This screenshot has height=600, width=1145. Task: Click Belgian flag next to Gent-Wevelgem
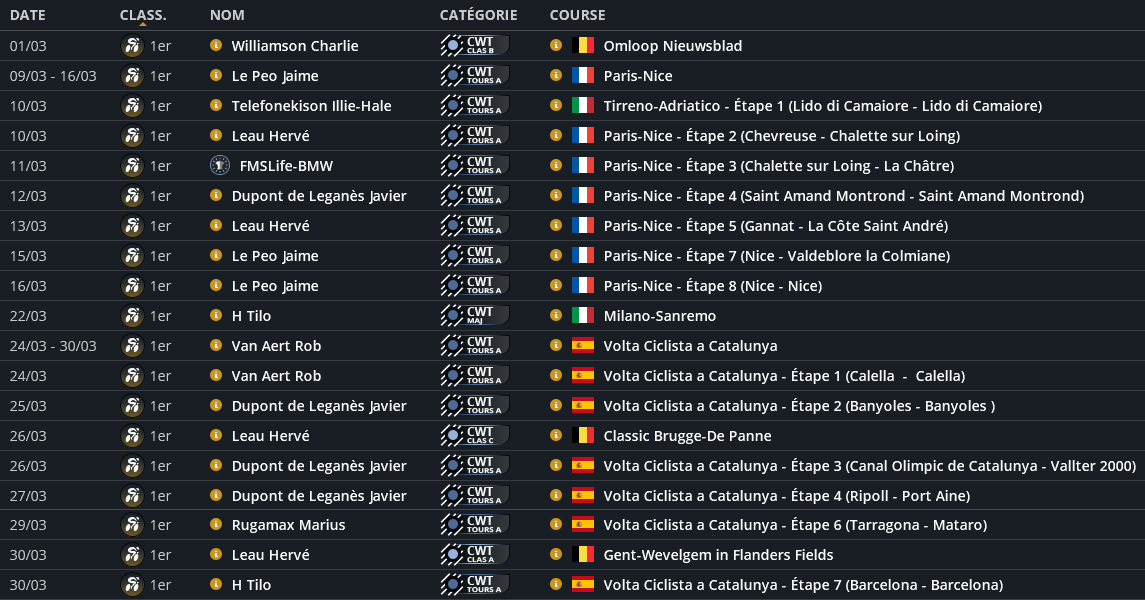point(582,555)
